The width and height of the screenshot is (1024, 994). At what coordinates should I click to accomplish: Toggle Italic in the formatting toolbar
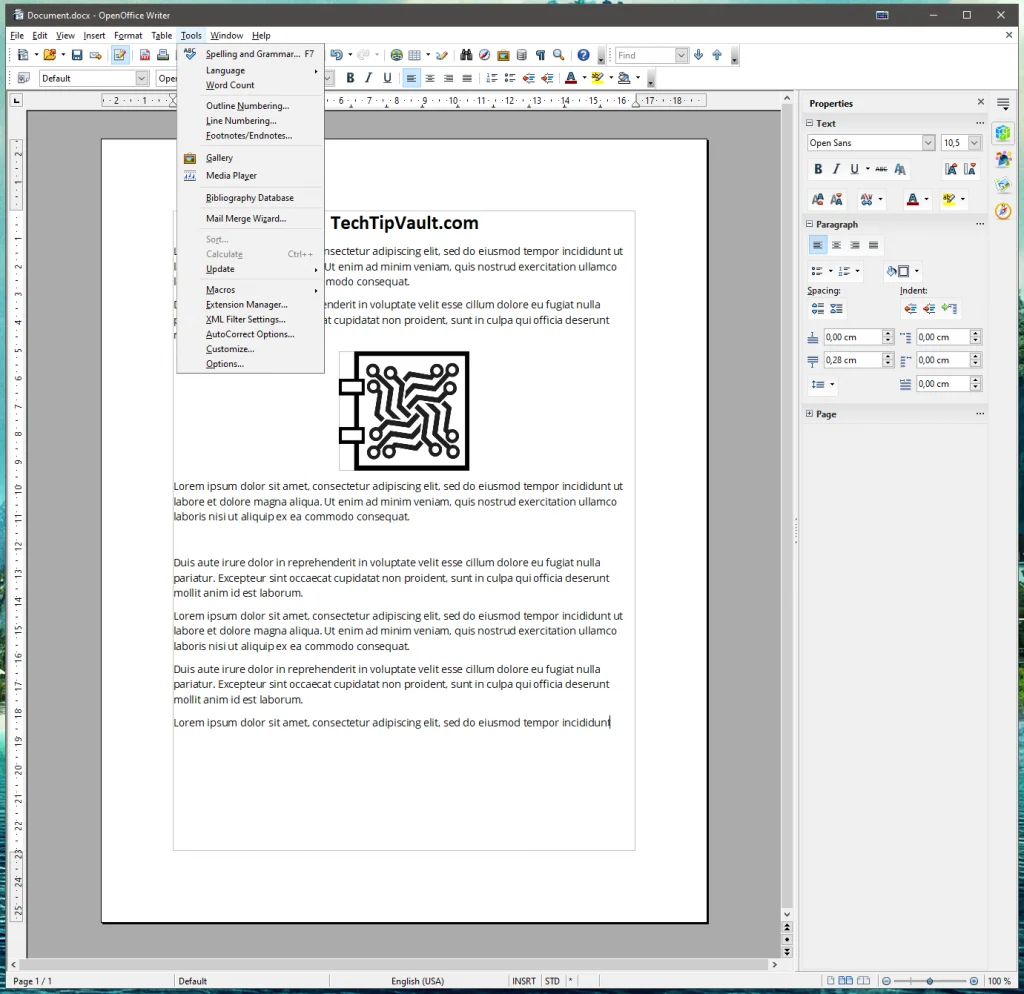pos(368,78)
